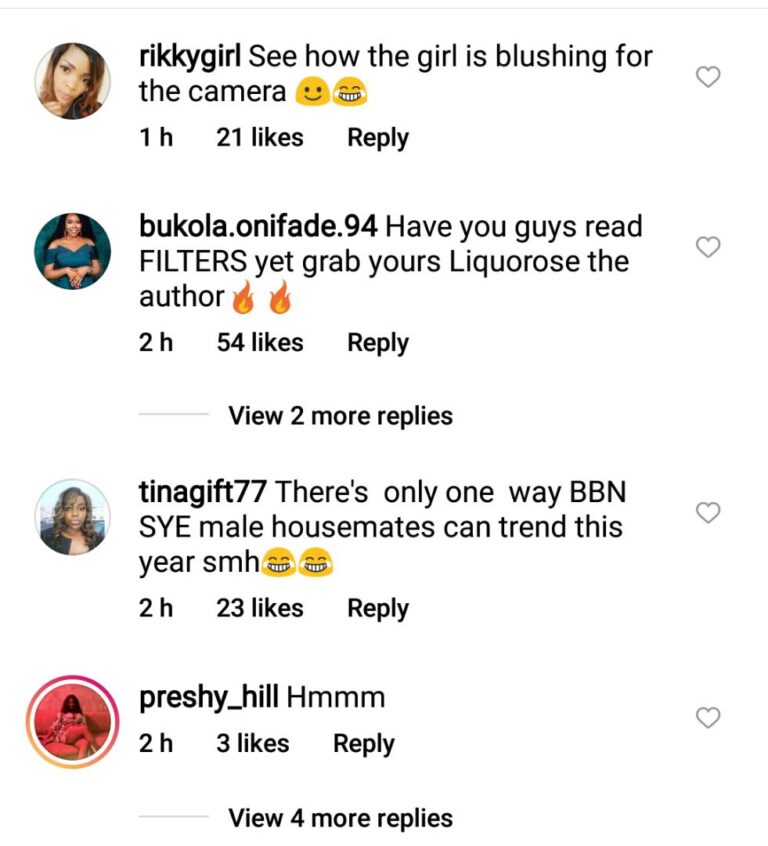Like preshy_hill's Hmmm comment
This screenshot has height=846, width=768.
(708, 718)
